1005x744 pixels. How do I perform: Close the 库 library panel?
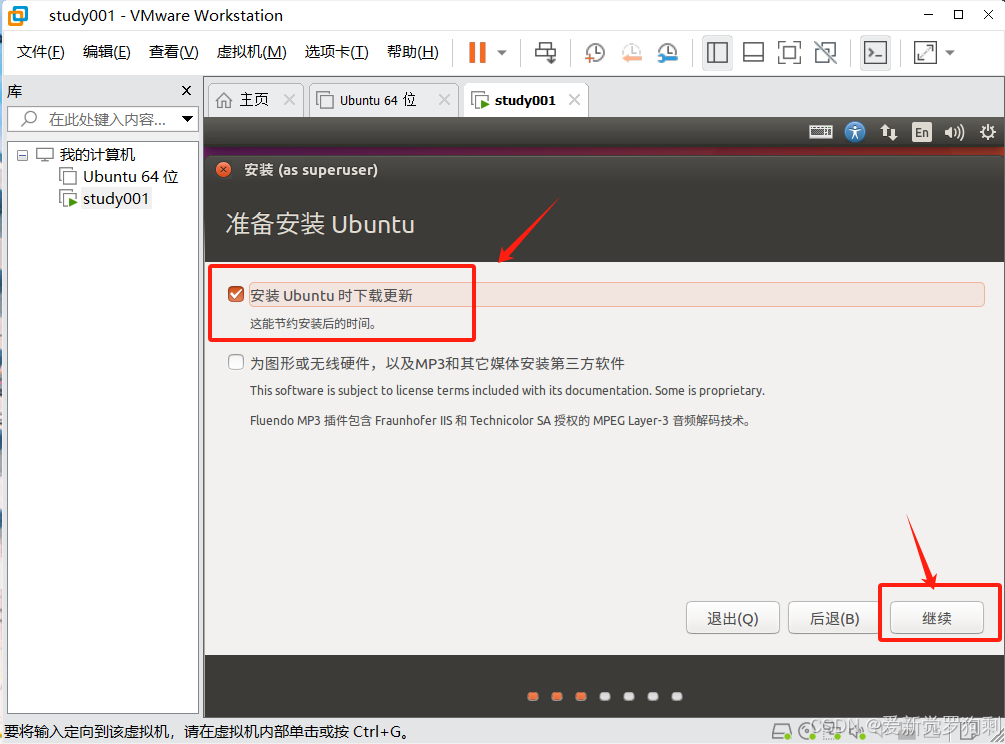(x=187, y=90)
